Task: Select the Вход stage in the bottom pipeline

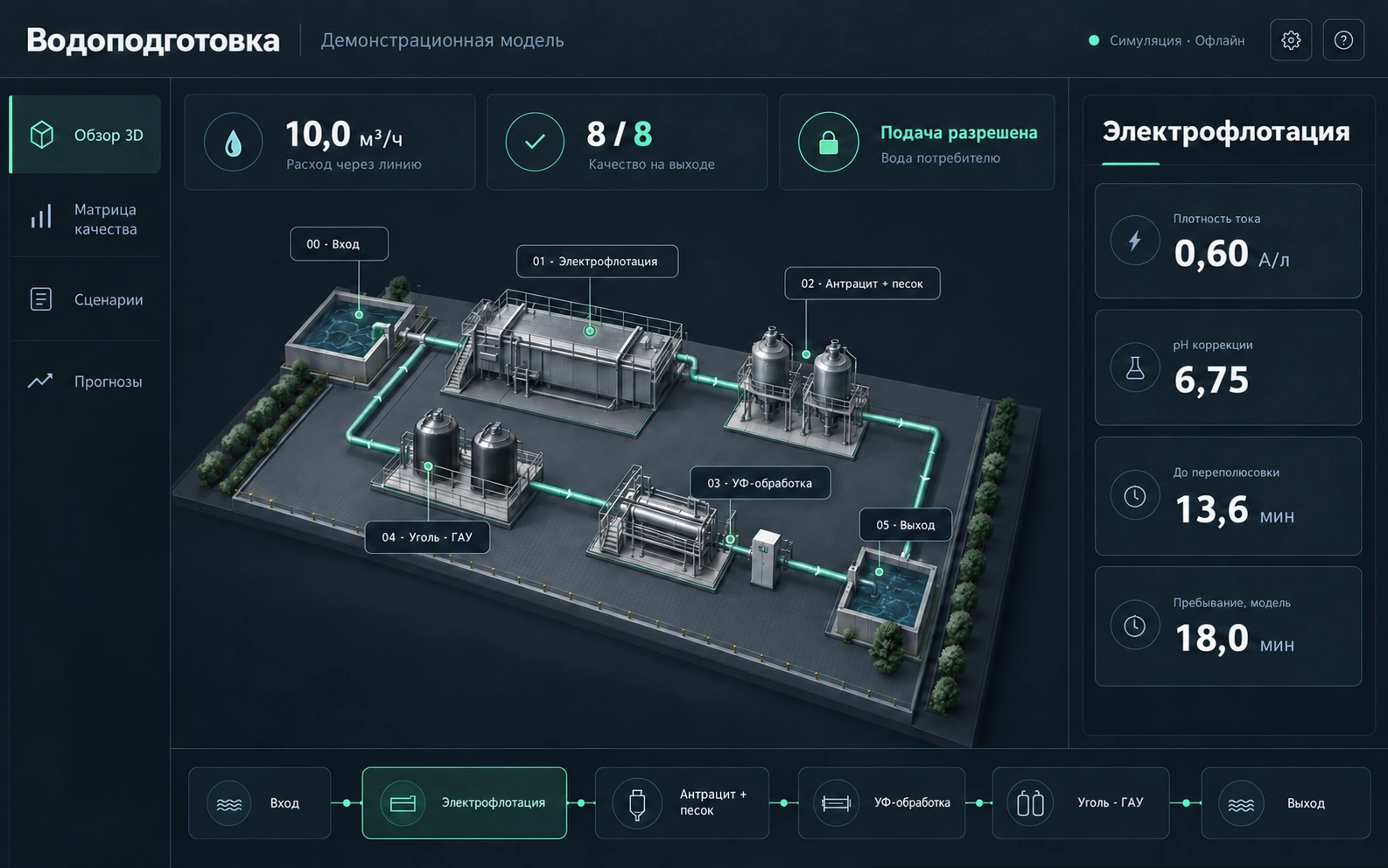Action: pyautogui.click(x=260, y=803)
